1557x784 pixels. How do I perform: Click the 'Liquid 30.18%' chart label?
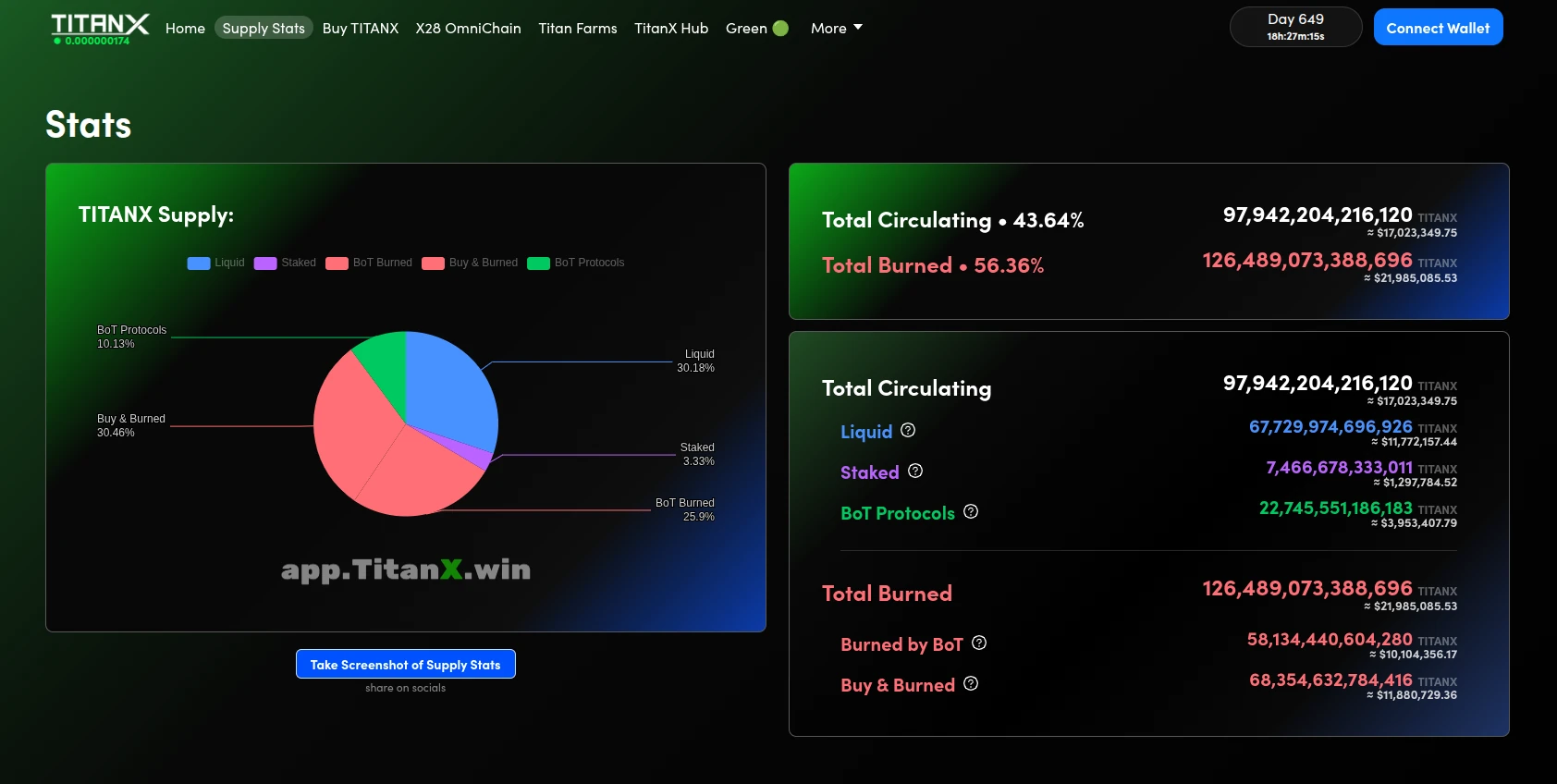[x=695, y=361]
